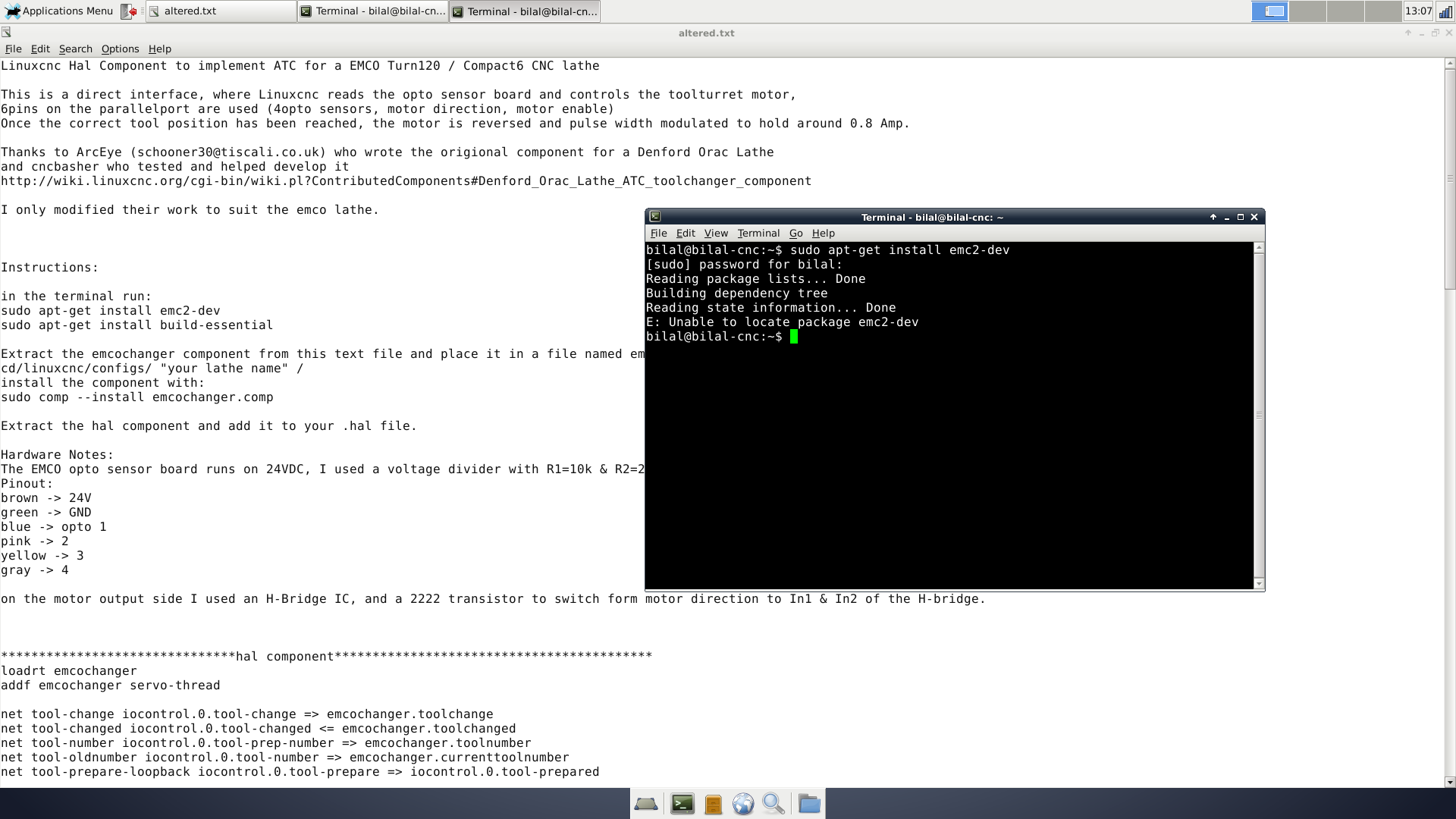Click terminal prompt at green cursor
This screenshot has height=819, width=1456.
(x=794, y=337)
